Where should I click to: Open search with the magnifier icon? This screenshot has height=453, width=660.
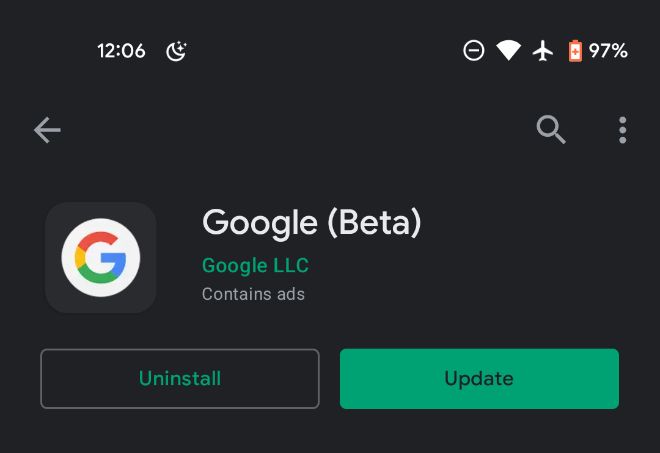[x=551, y=130]
